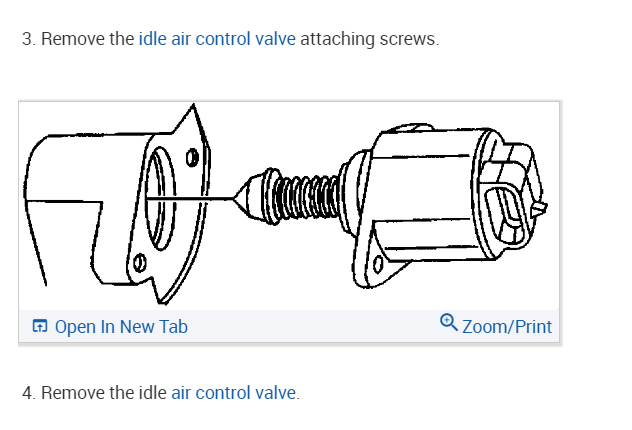Screen dimensions: 632x430
Task: Click the "Open In New Tab" text
Action: (x=121, y=327)
